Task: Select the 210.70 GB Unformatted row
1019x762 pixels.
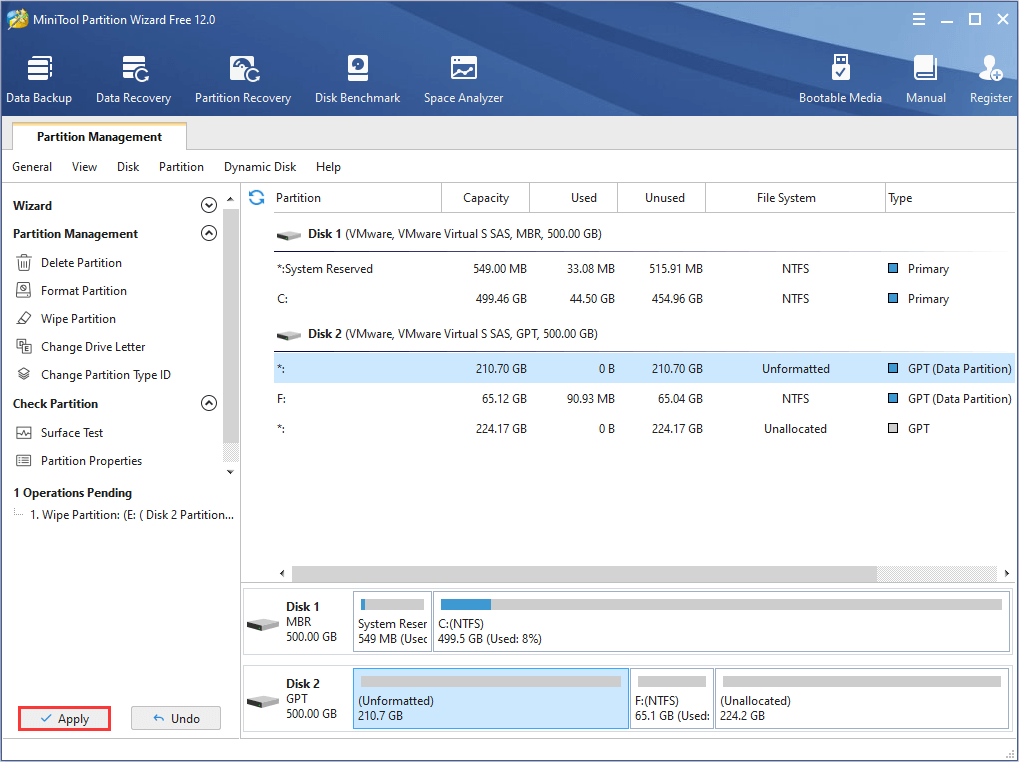Action: point(643,368)
